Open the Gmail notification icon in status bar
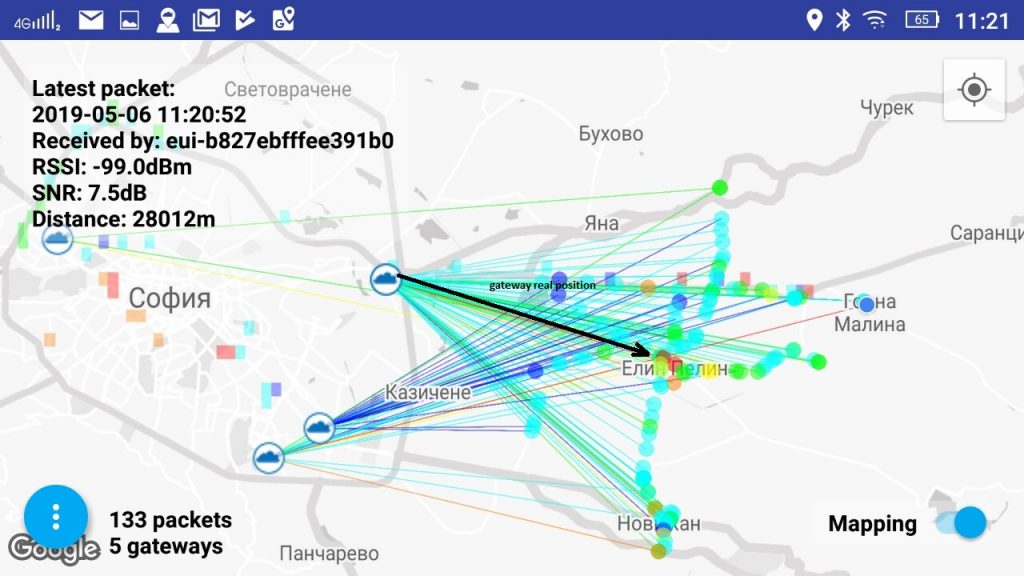 206,17
